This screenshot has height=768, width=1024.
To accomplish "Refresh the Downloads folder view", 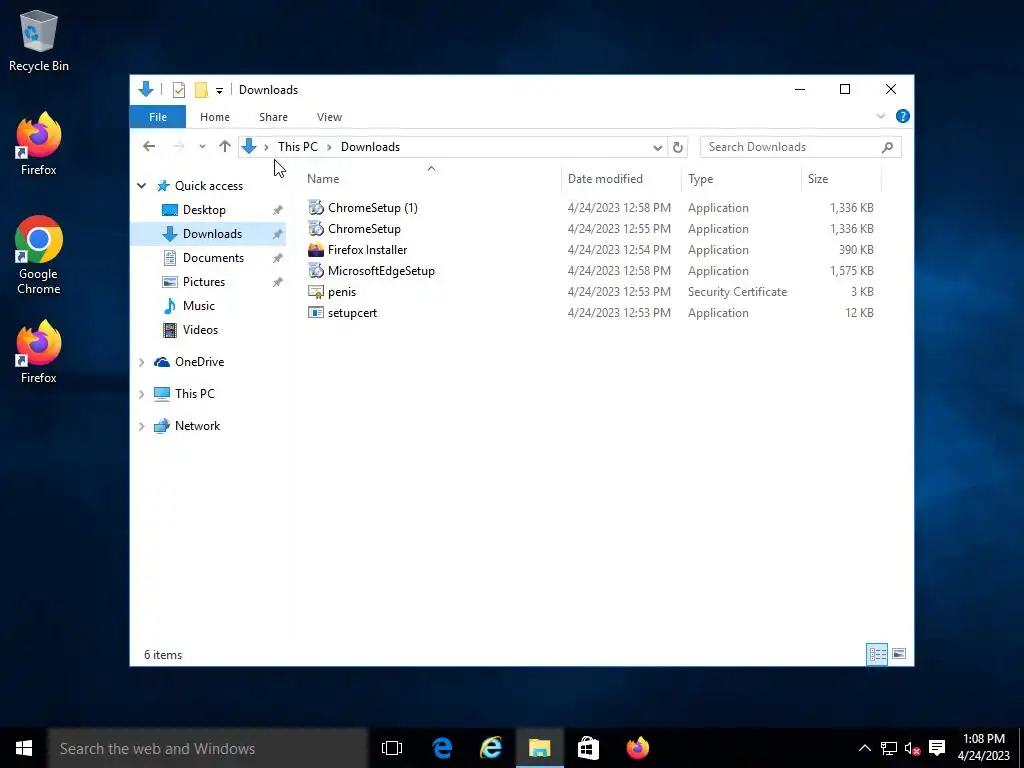I will point(677,147).
